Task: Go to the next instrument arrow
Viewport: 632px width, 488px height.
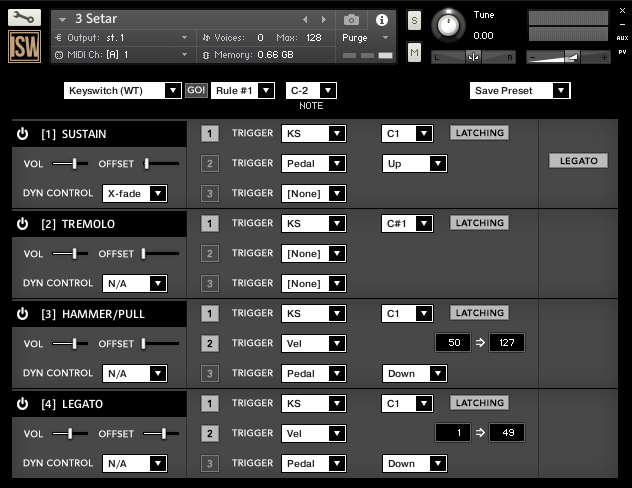Action: tap(323, 19)
